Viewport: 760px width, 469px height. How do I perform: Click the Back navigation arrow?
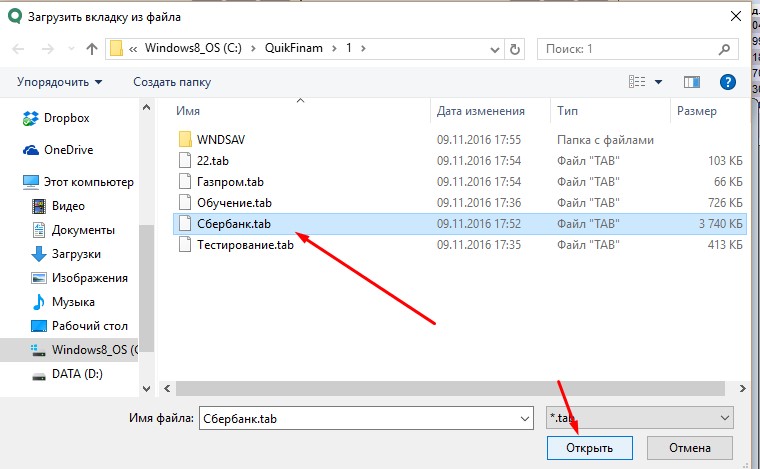(19, 48)
